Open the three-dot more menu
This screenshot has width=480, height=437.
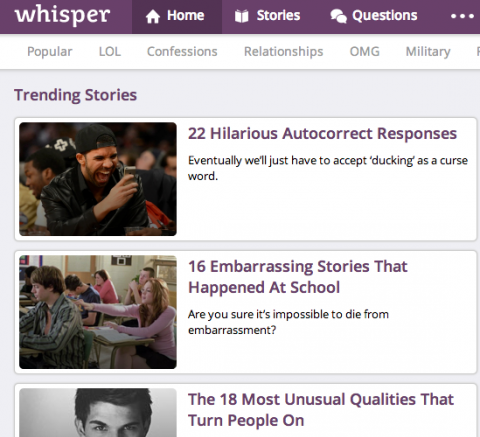462,16
